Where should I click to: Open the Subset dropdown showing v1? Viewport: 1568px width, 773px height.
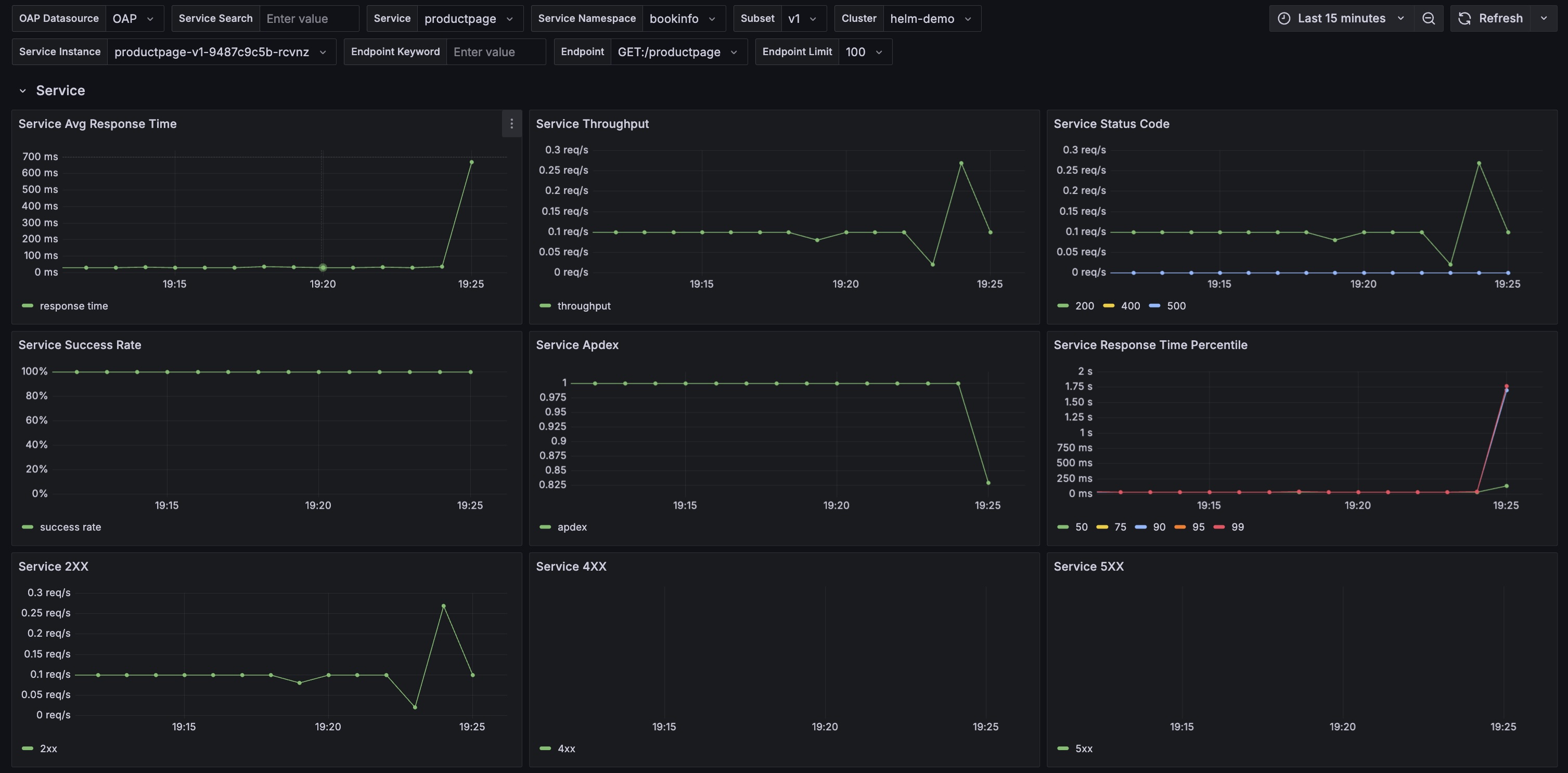(802, 18)
